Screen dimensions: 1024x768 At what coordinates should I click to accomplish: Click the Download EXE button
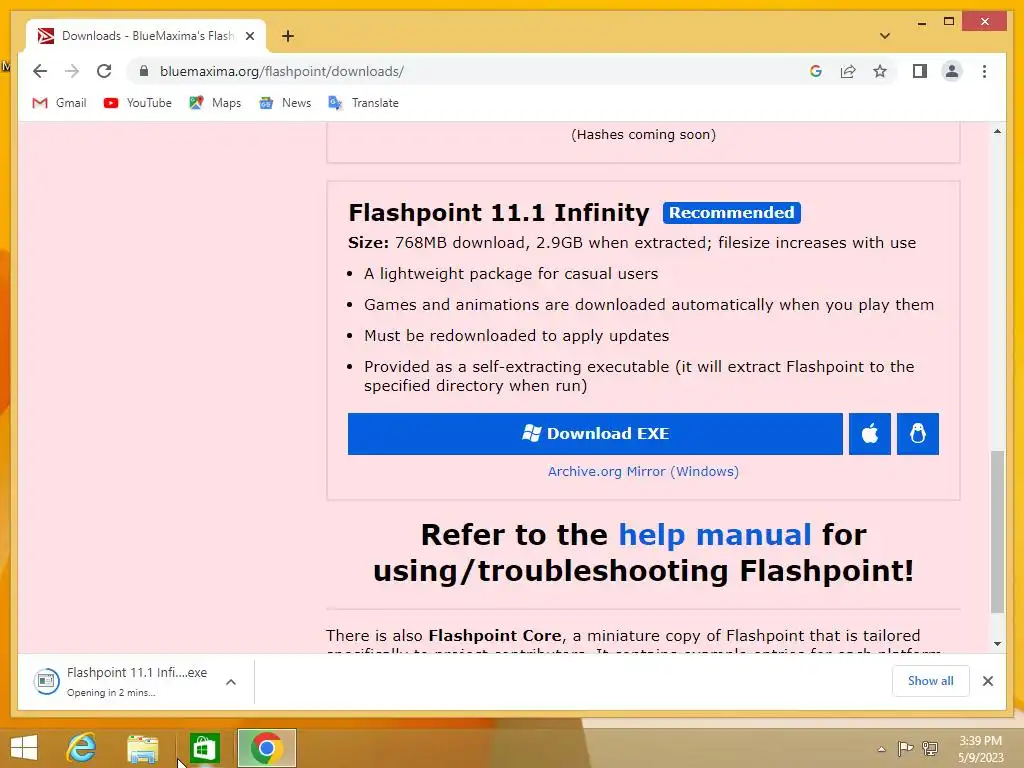pos(595,434)
